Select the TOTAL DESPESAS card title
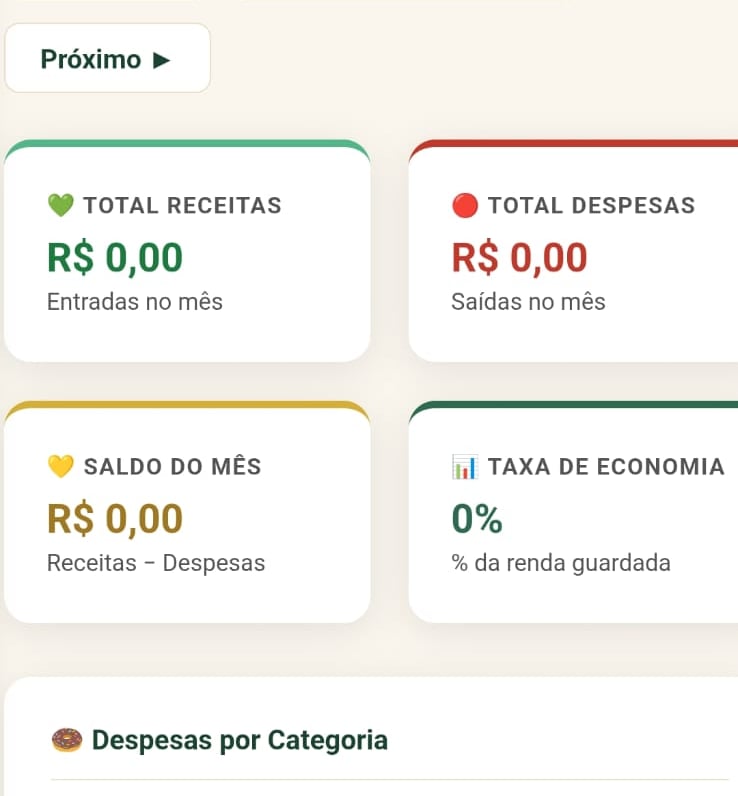This screenshot has width=738, height=796. click(591, 206)
